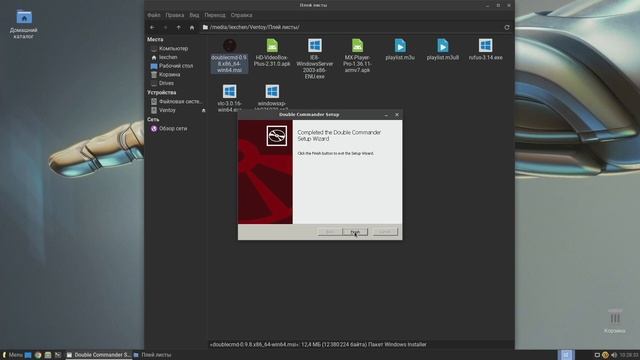
Task: Select IE8-WindowsServer-2003 exe file
Action: click(314, 59)
